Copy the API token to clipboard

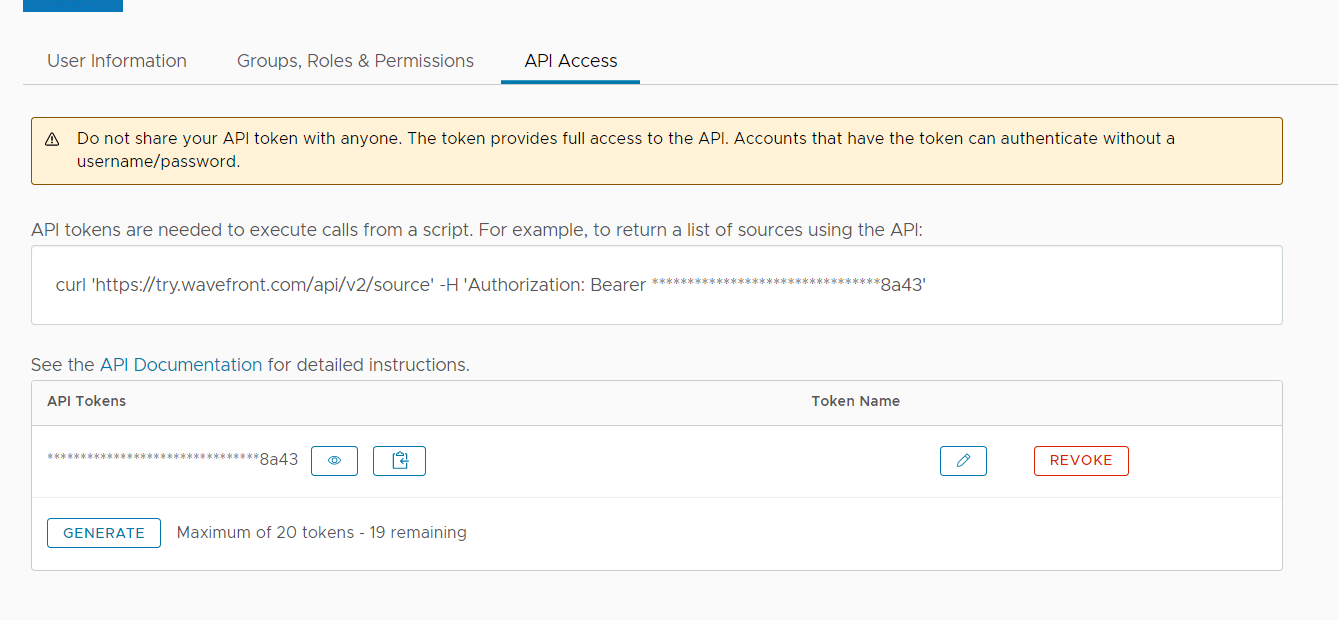coord(399,461)
